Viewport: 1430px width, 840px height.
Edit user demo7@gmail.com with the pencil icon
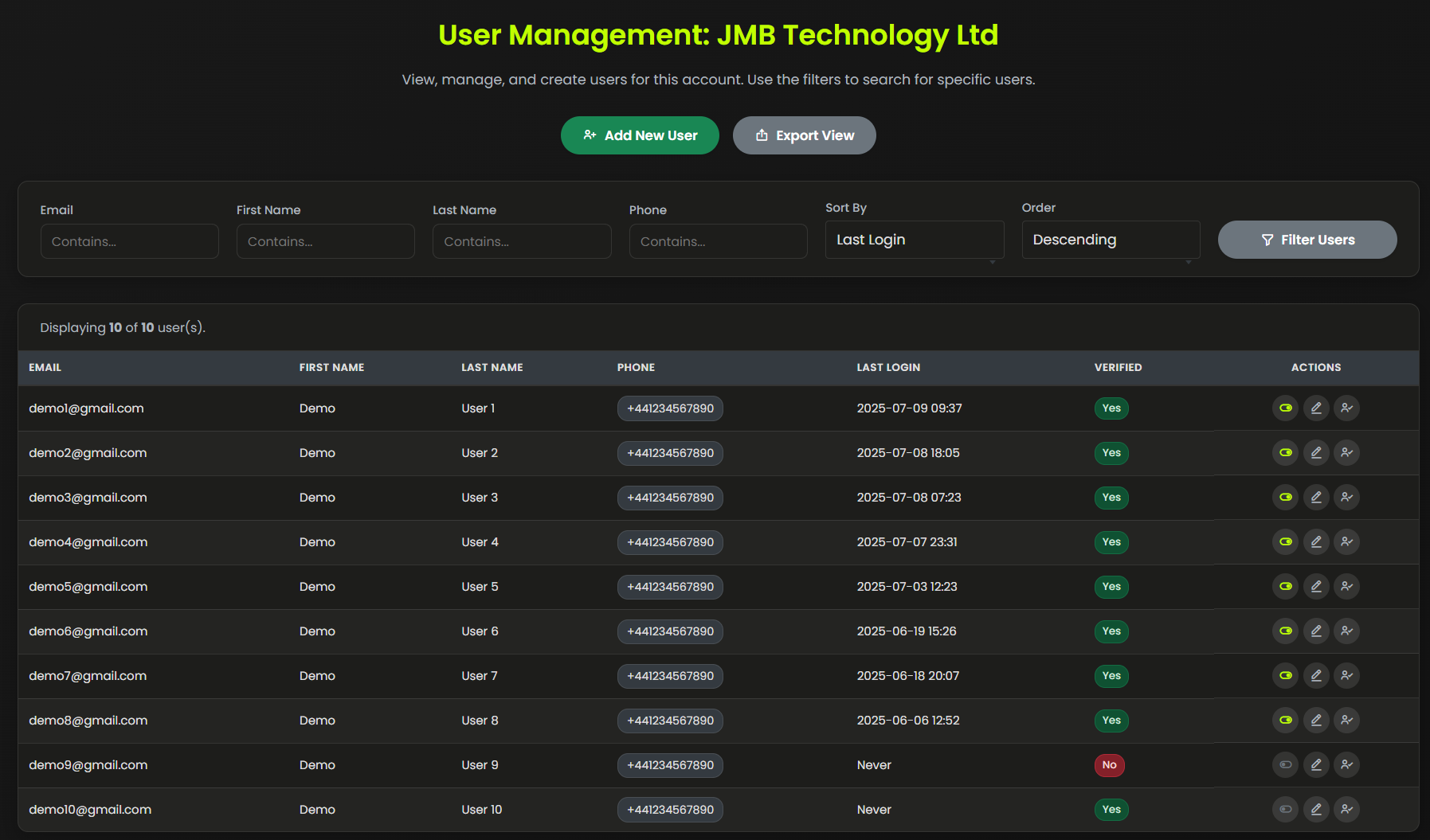[1316, 676]
